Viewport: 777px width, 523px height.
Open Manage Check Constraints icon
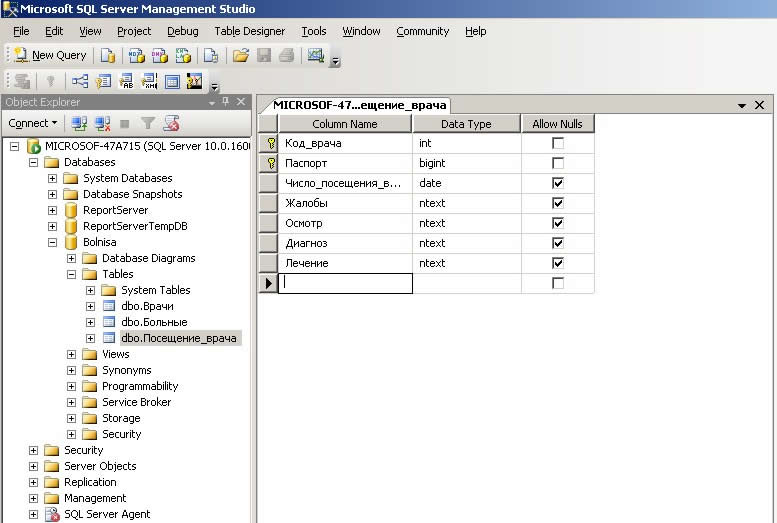coord(172,81)
